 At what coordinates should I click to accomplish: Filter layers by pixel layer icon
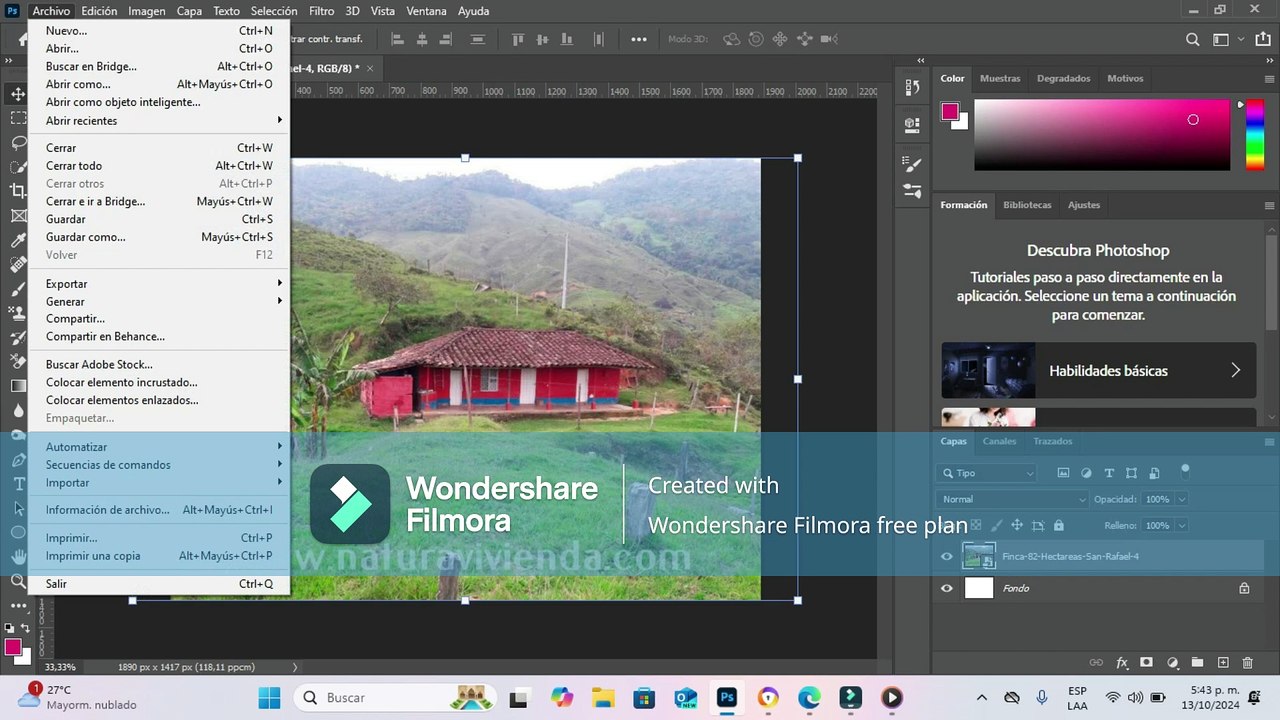coord(1063,473)
